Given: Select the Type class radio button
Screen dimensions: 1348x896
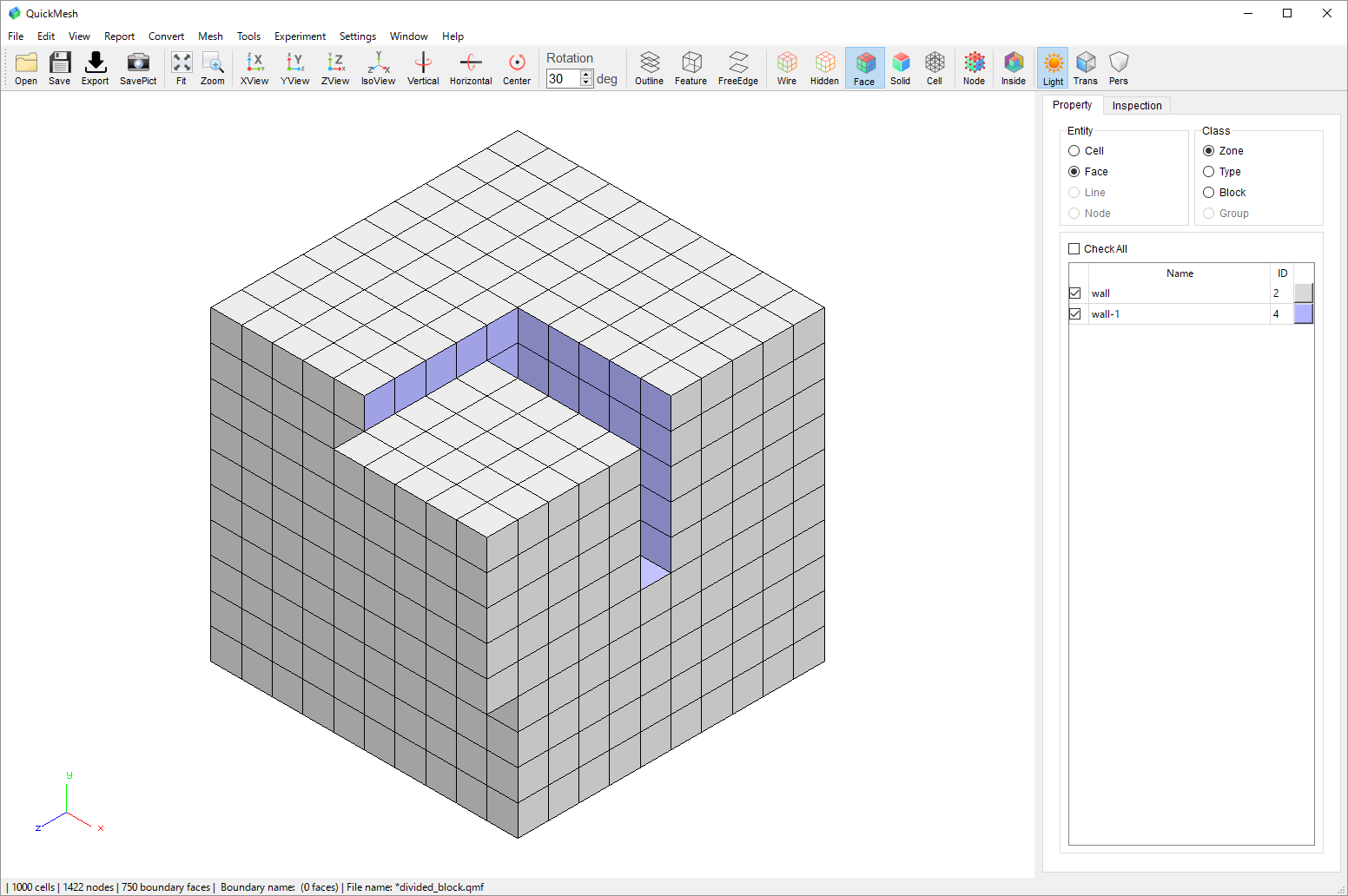Looking at the screenshot, I should [x=1209, y=172].
